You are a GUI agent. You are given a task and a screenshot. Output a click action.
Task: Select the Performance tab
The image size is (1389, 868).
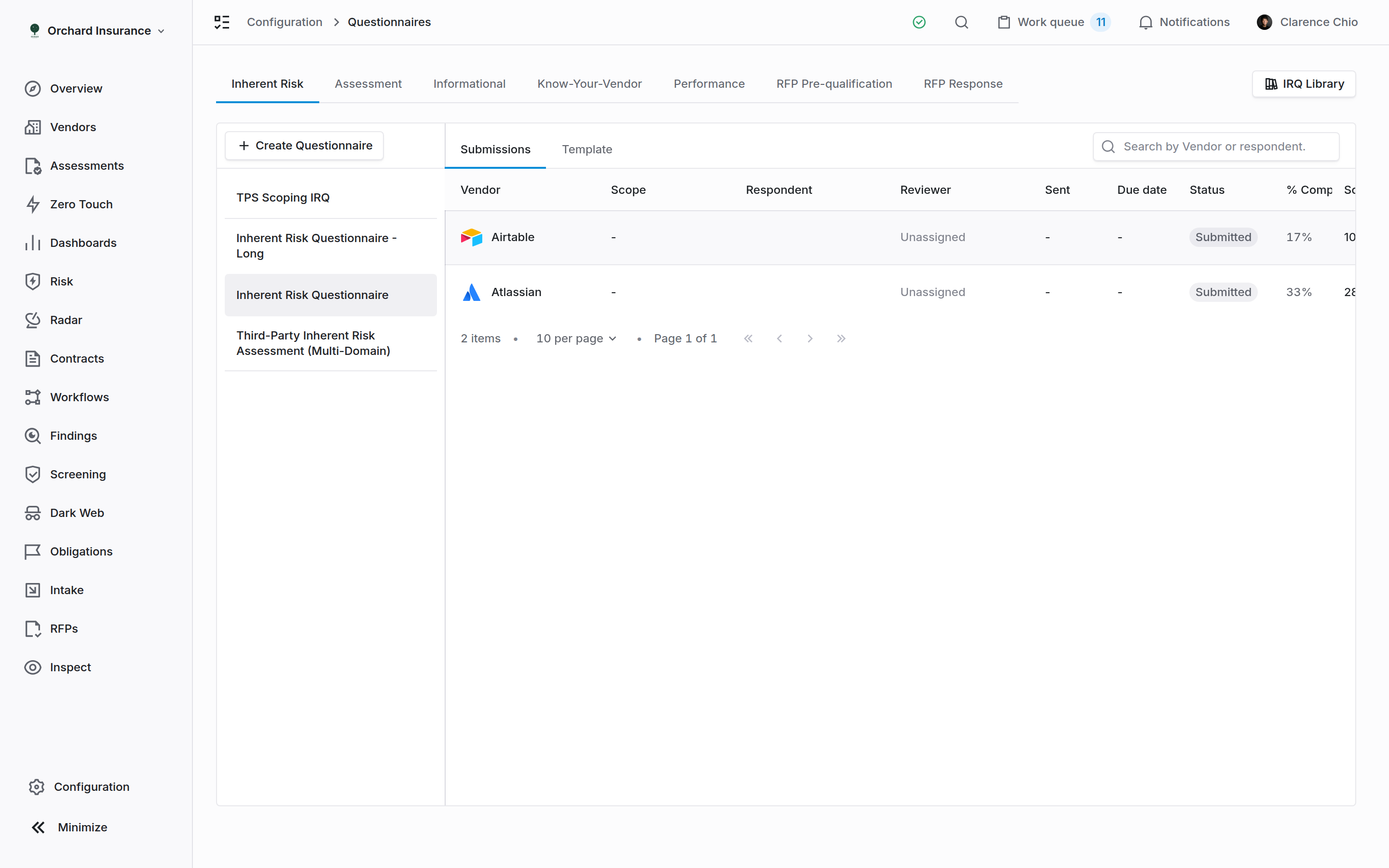709,84
